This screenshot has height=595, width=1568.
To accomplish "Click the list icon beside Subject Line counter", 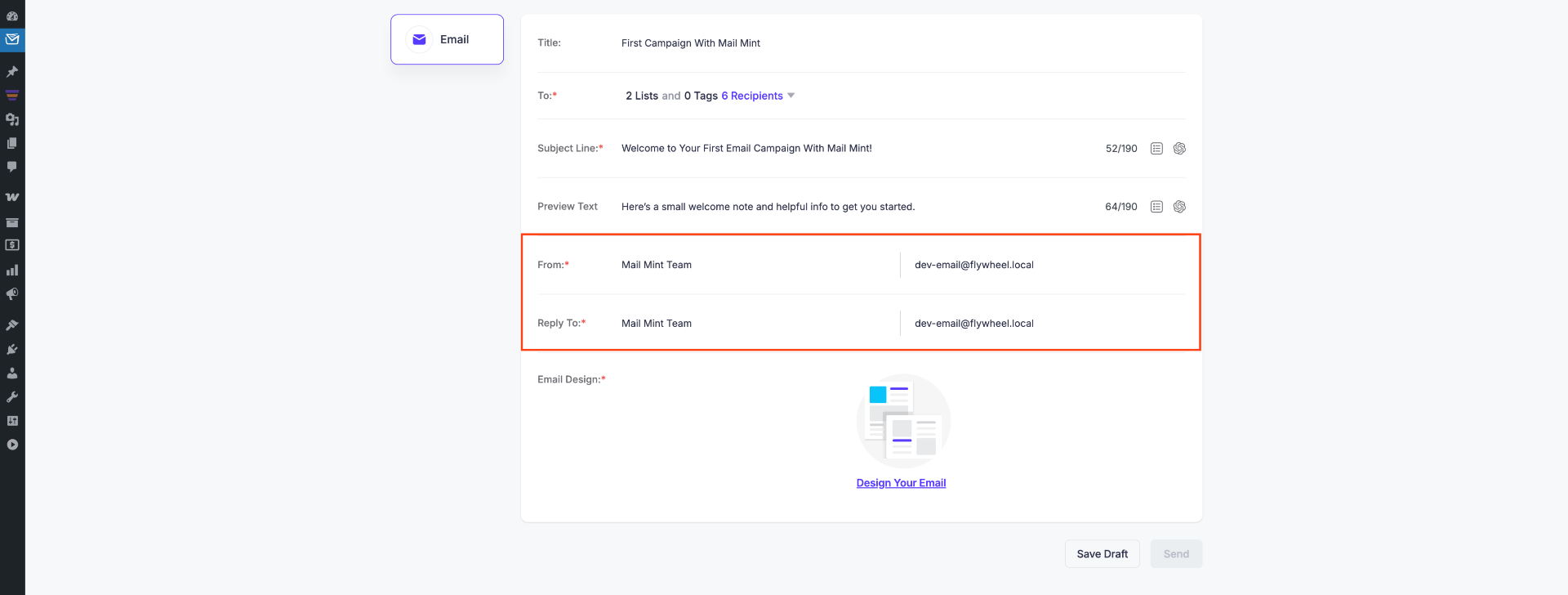I will pyautogui.click(x=1156, y=149).
